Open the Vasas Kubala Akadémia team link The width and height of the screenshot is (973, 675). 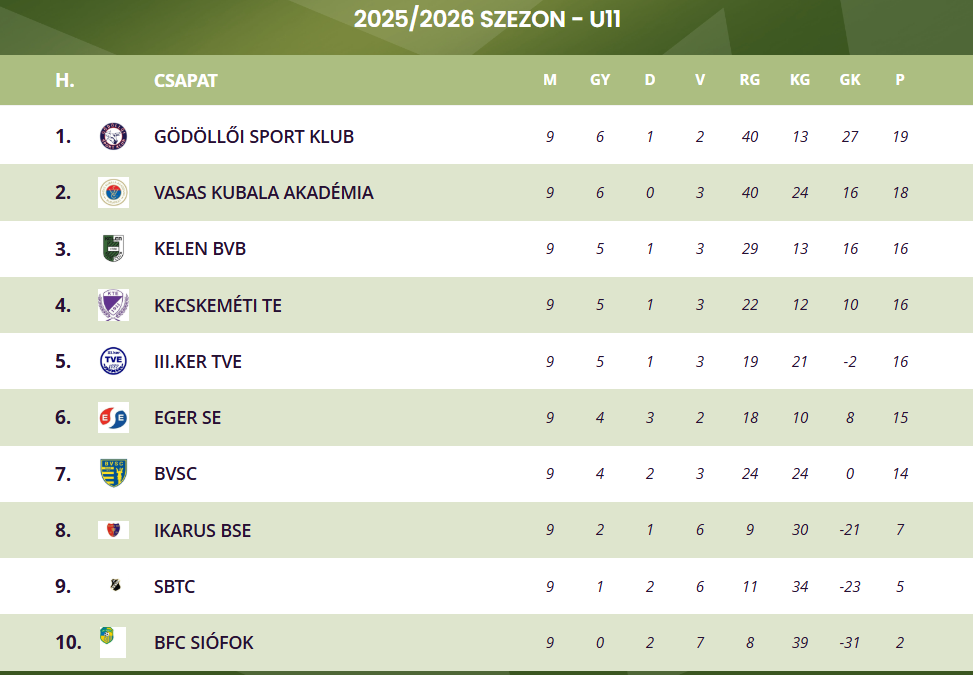point(264,193)
